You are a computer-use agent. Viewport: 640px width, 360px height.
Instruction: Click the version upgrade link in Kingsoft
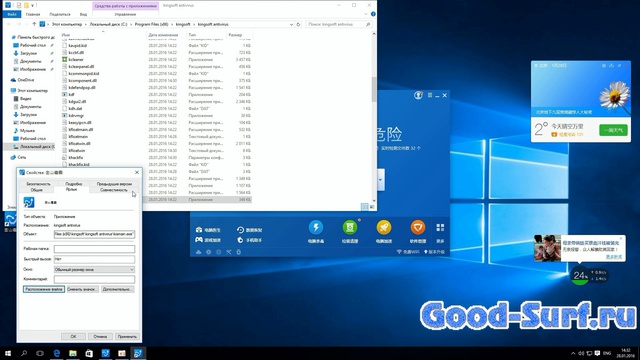tap(434, 252)
